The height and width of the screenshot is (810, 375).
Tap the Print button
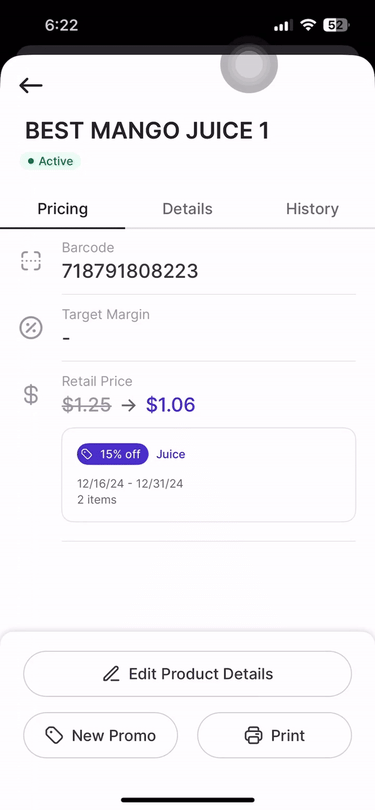click(x=274, y=735)
